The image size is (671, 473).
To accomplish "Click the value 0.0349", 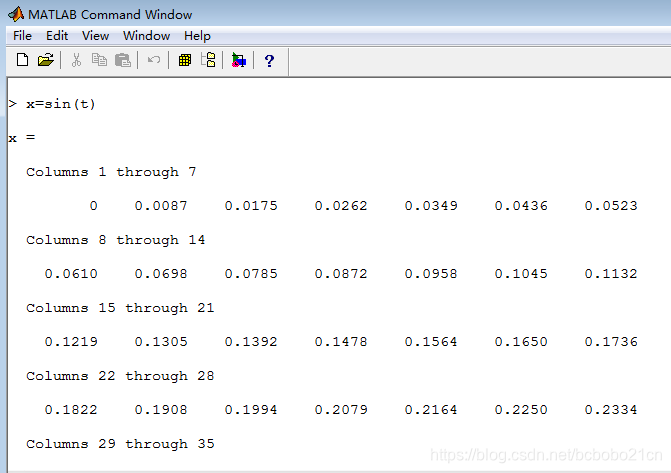I will pos(431,206).
